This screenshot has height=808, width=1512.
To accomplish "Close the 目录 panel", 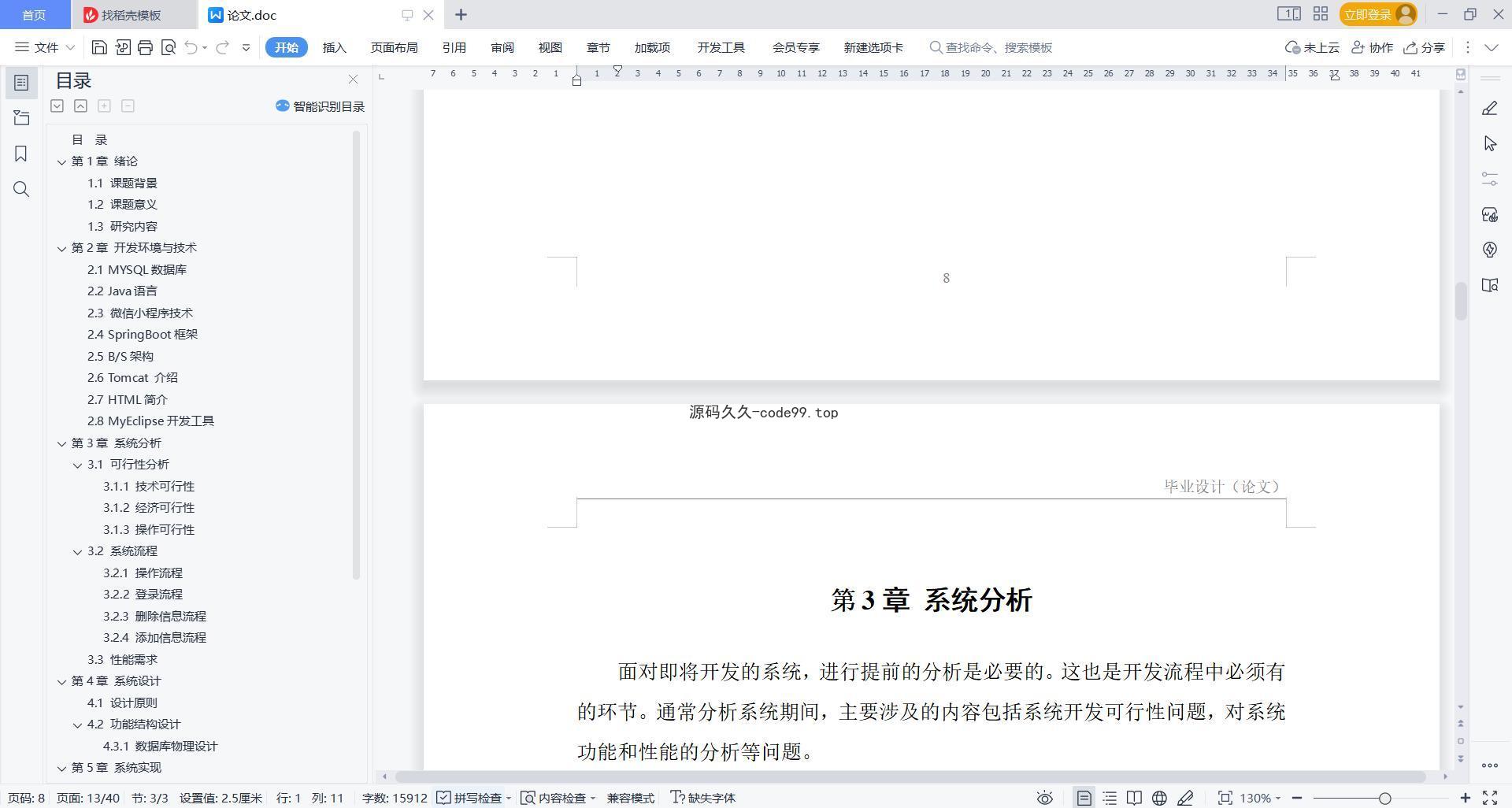I will point(353,80).
